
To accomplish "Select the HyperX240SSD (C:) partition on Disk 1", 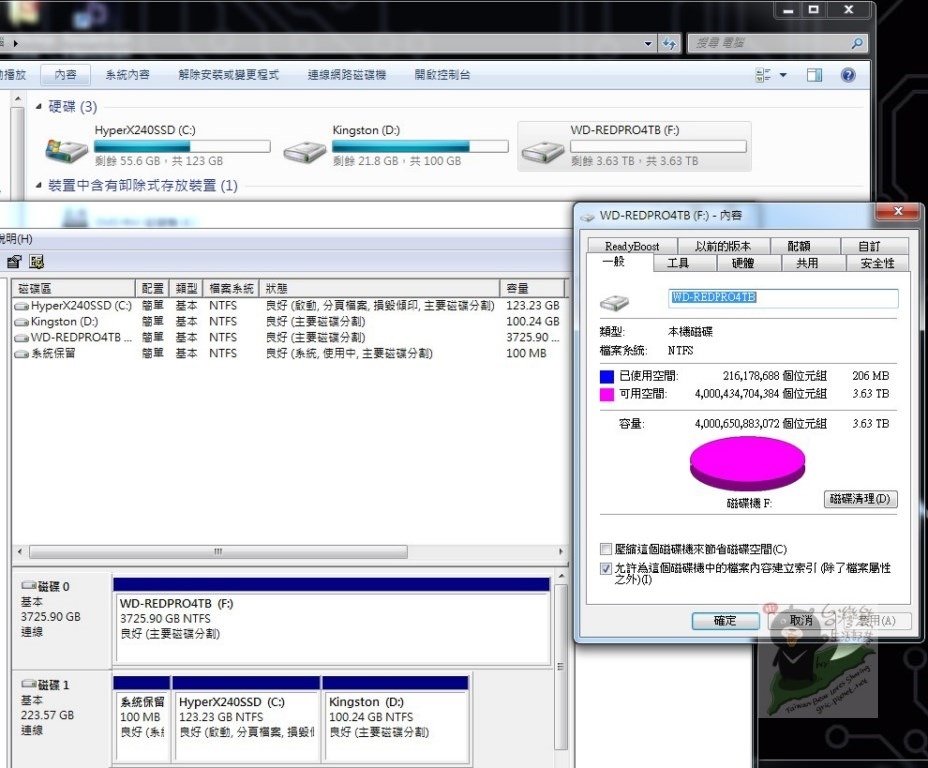I will pyautogui.click(x=246, y=718).
